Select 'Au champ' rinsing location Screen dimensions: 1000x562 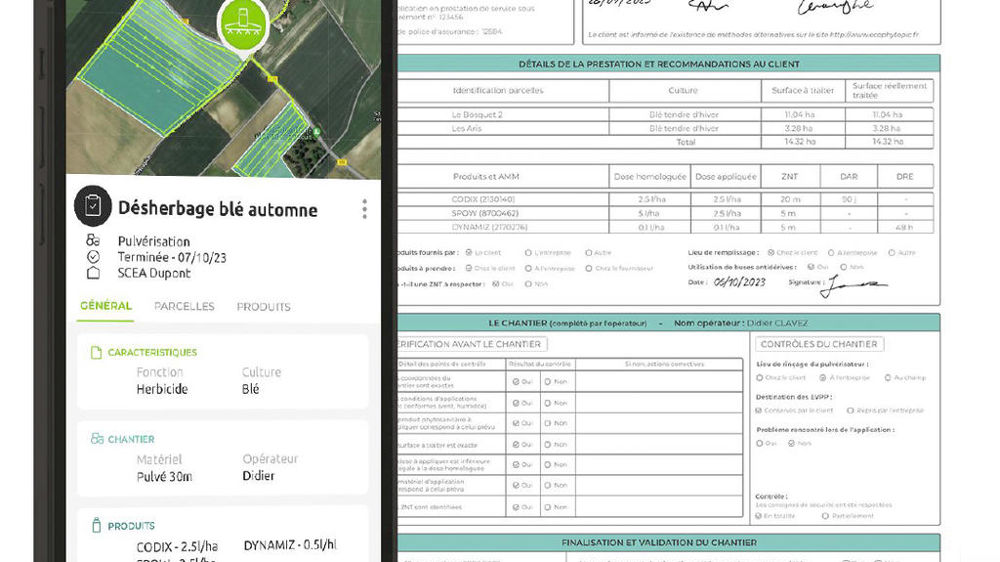tap(886, 377)
